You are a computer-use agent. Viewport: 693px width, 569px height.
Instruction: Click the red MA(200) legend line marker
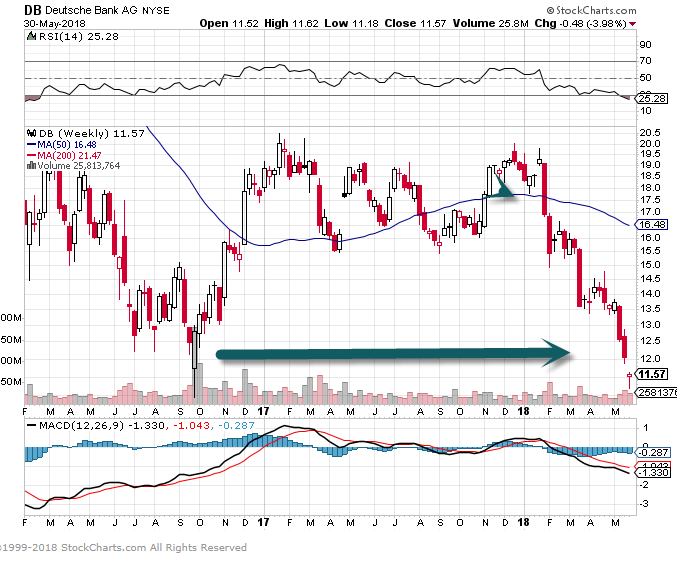[x=31, y=156]
